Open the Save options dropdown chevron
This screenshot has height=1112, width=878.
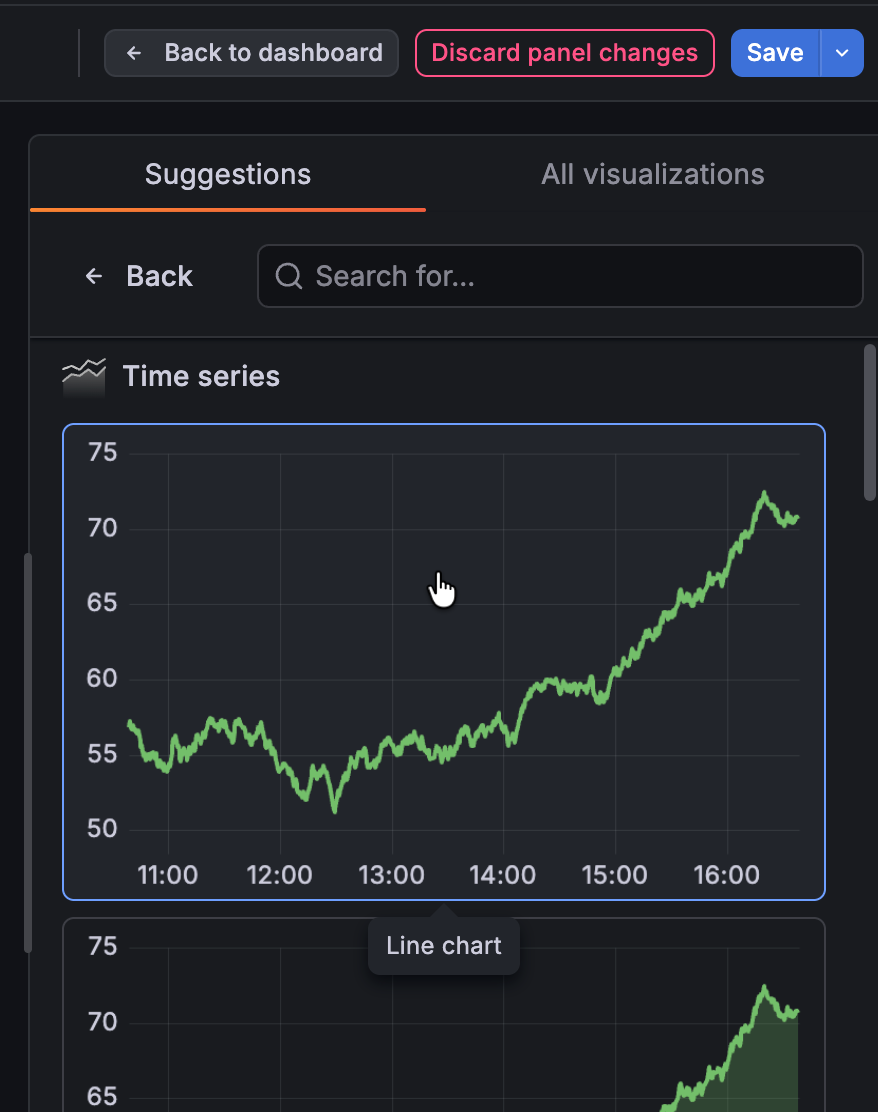840,52
